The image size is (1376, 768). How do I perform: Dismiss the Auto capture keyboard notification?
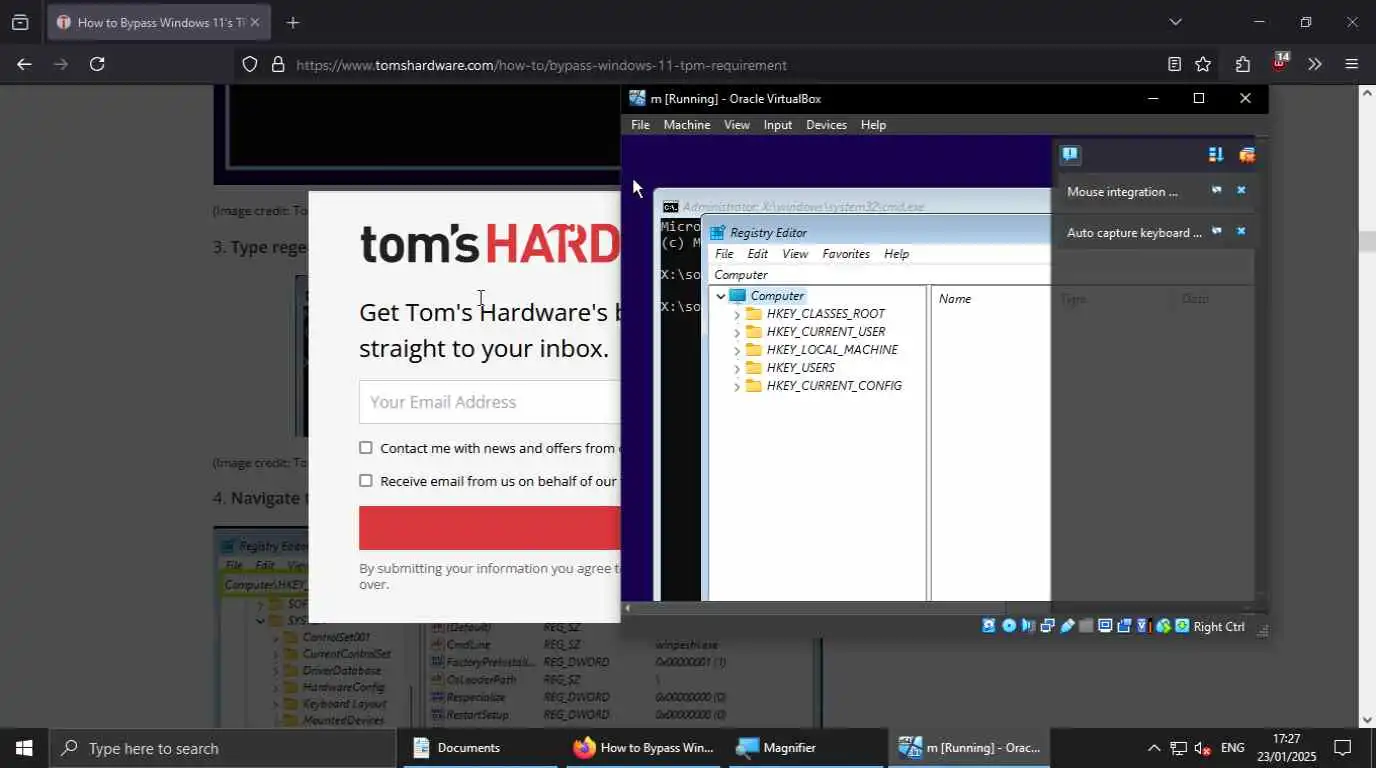click(1241, 231)
